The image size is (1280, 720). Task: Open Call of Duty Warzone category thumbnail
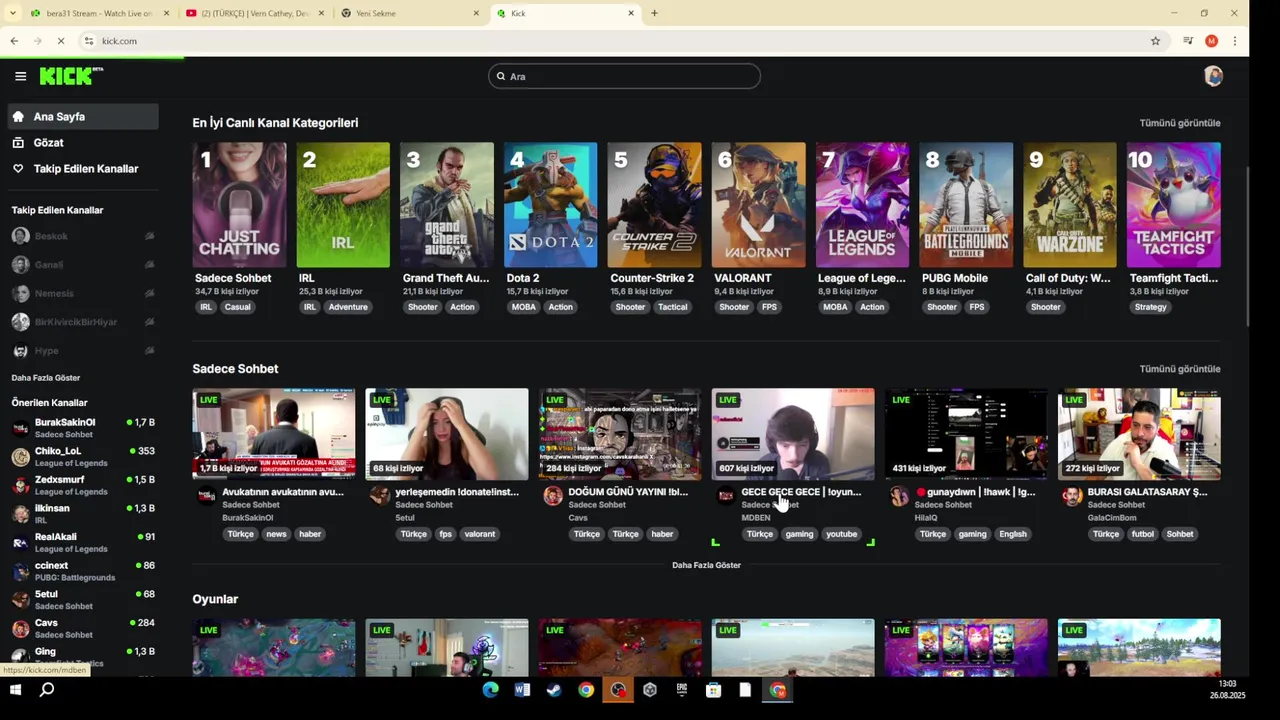[x=1070, y=205]
